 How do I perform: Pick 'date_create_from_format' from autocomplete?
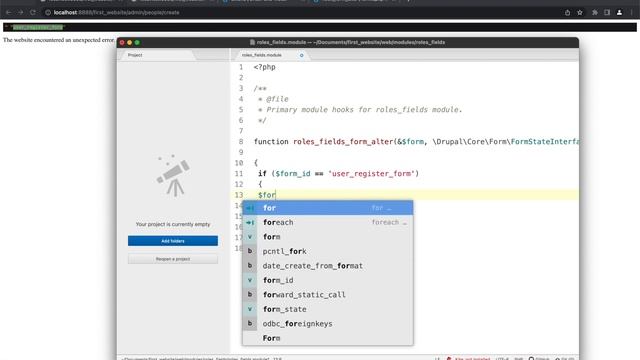[x=328, y=266]
